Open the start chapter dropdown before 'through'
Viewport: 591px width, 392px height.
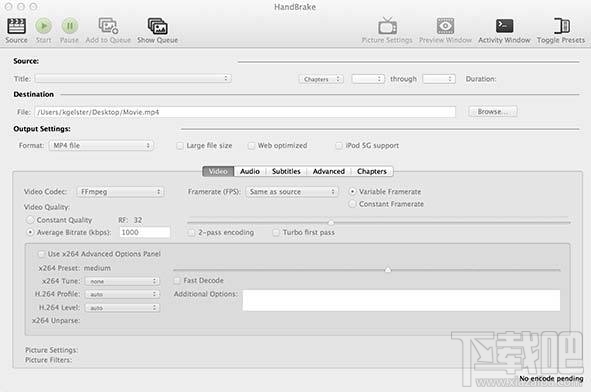[x=368, y=79]
